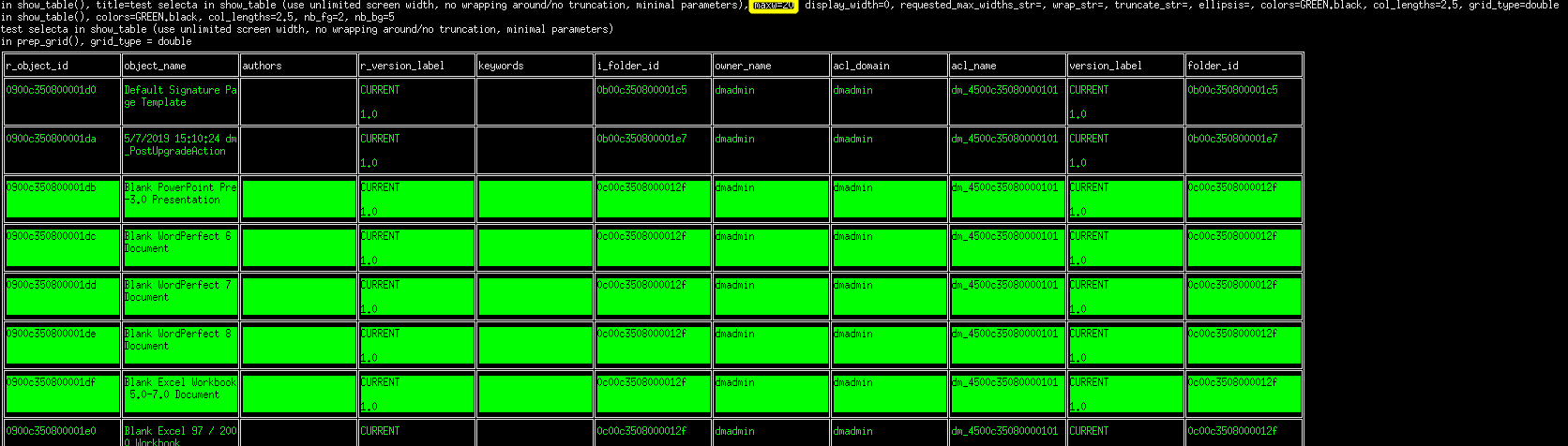
Task: Select the keywords column header
Action: pos(535,66)
